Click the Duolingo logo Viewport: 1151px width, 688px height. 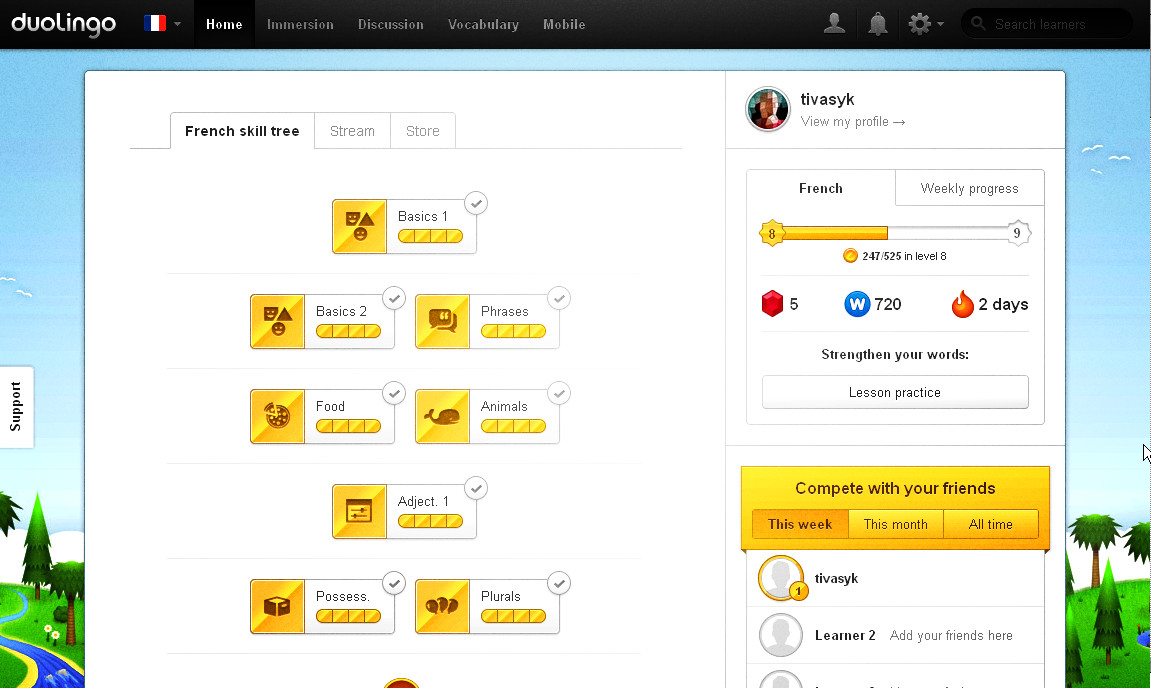tap(64, 23)
